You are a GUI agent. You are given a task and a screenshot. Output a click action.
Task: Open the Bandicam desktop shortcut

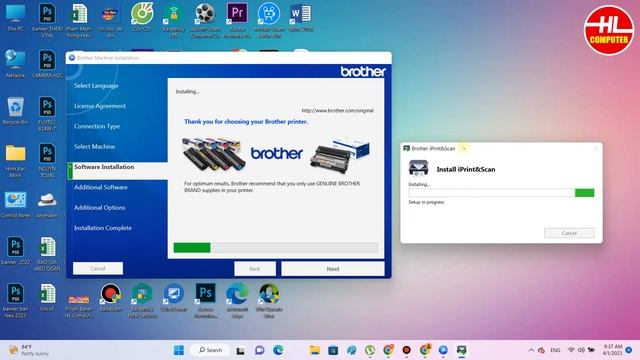[111, 298]
